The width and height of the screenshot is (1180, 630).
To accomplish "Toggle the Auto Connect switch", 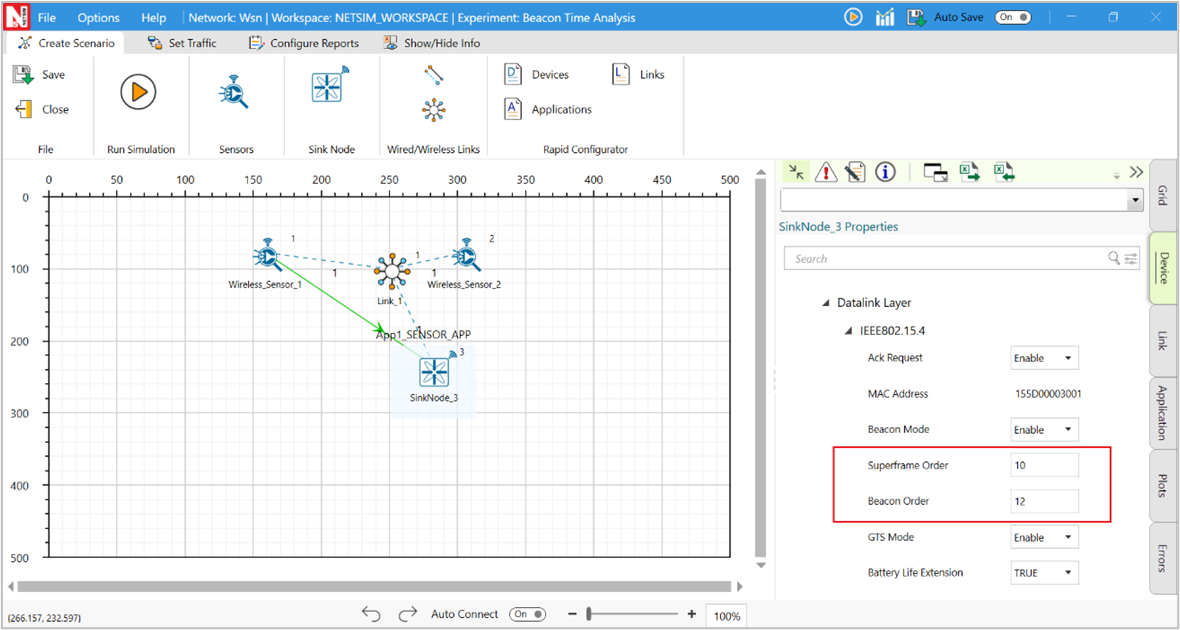I will click(527, 614).
